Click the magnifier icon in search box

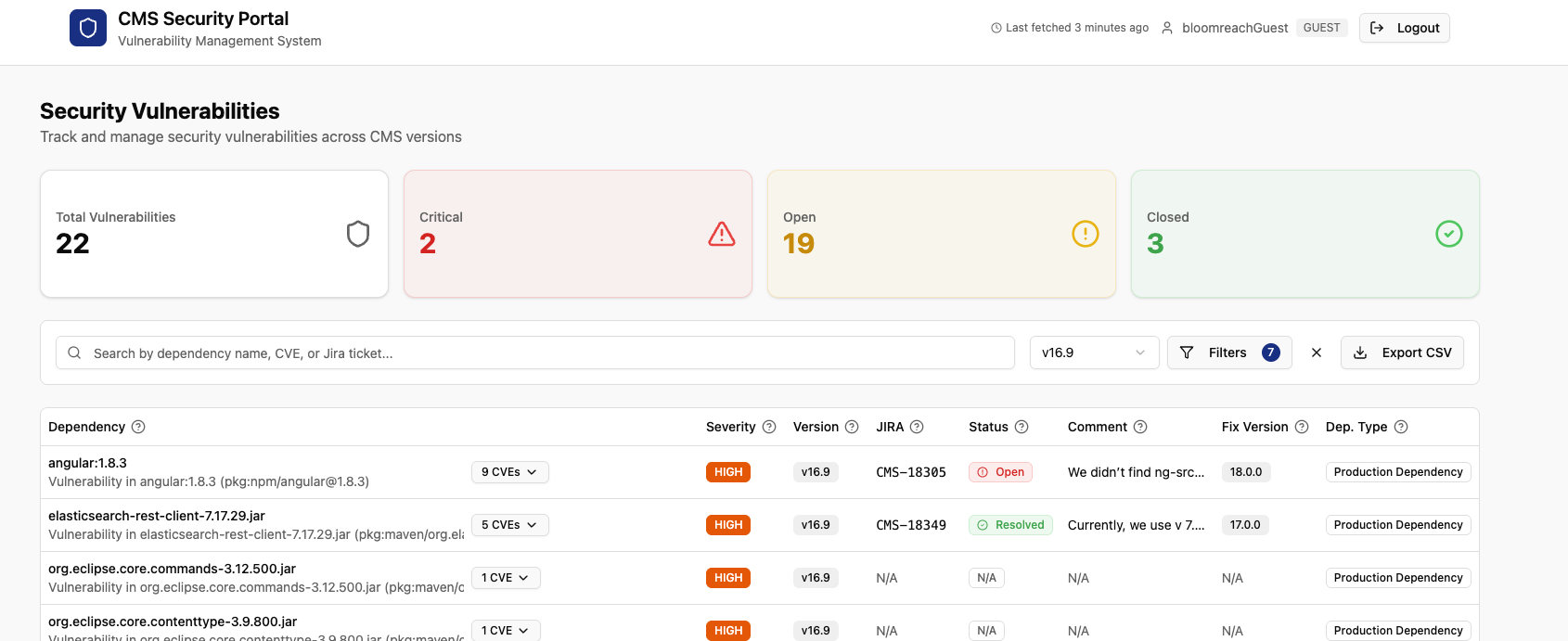click(x=74, y=353)
